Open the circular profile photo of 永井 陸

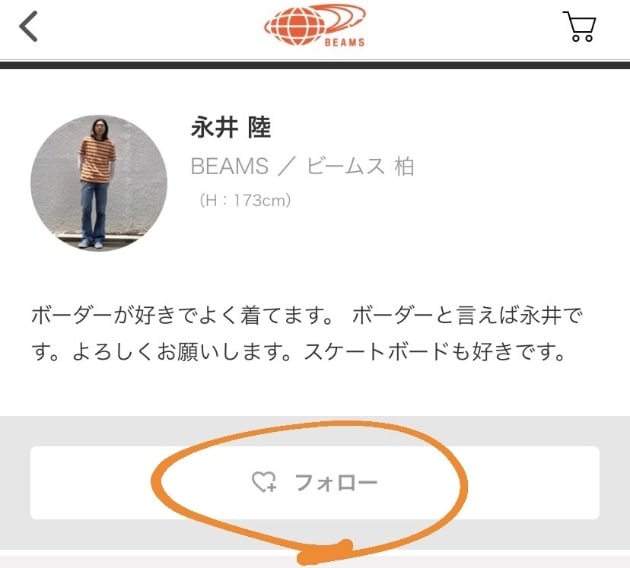tap(99, 184)
